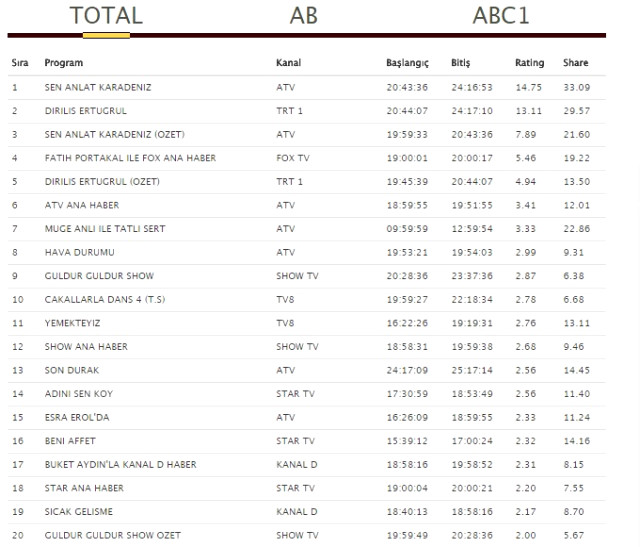Click the Share column header

pyautogui.click(x=575, y=63)
